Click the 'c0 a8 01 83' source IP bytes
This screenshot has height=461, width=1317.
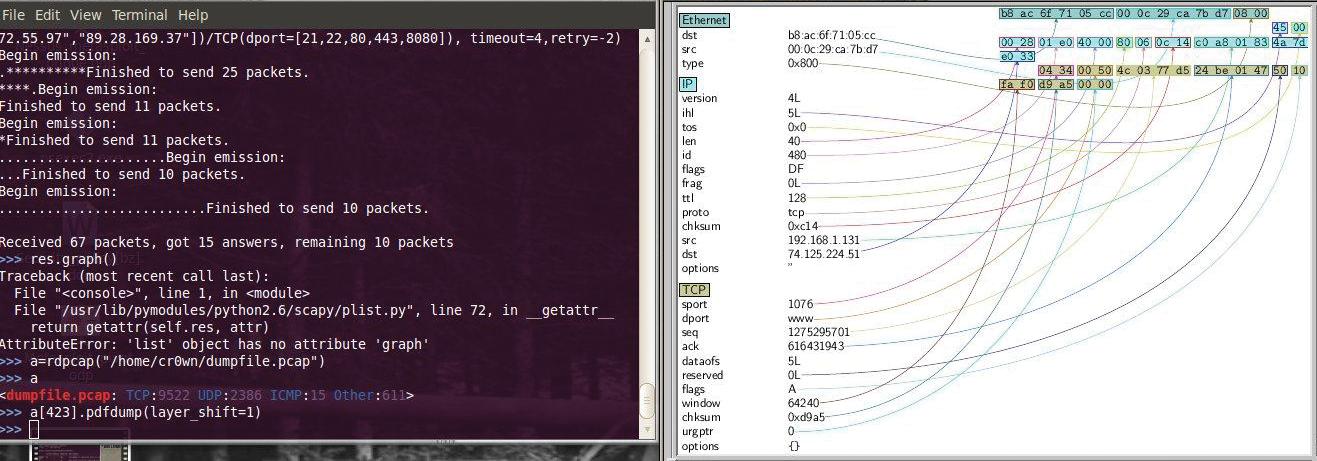(x=1231, y=43)
